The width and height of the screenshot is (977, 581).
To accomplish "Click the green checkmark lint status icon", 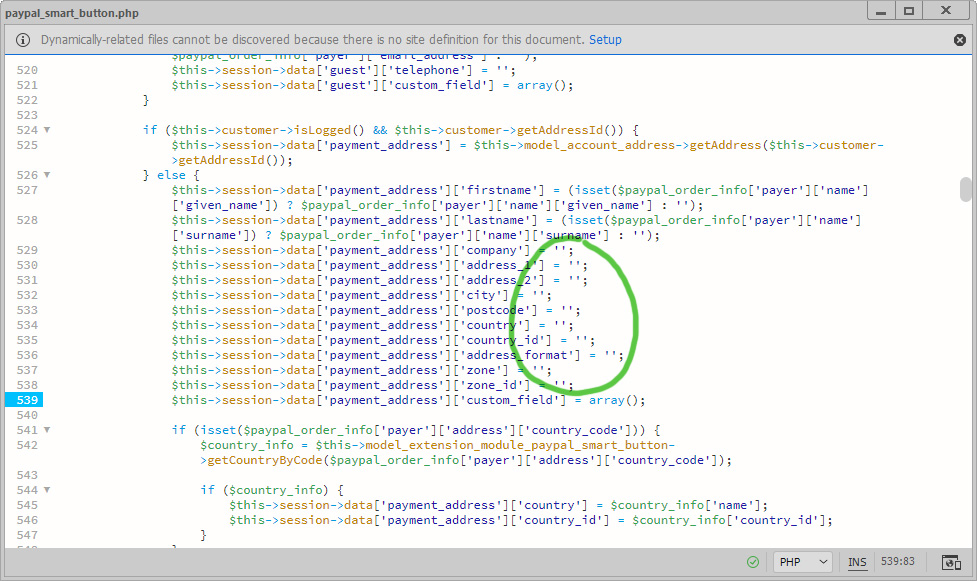I will point(753,562).
